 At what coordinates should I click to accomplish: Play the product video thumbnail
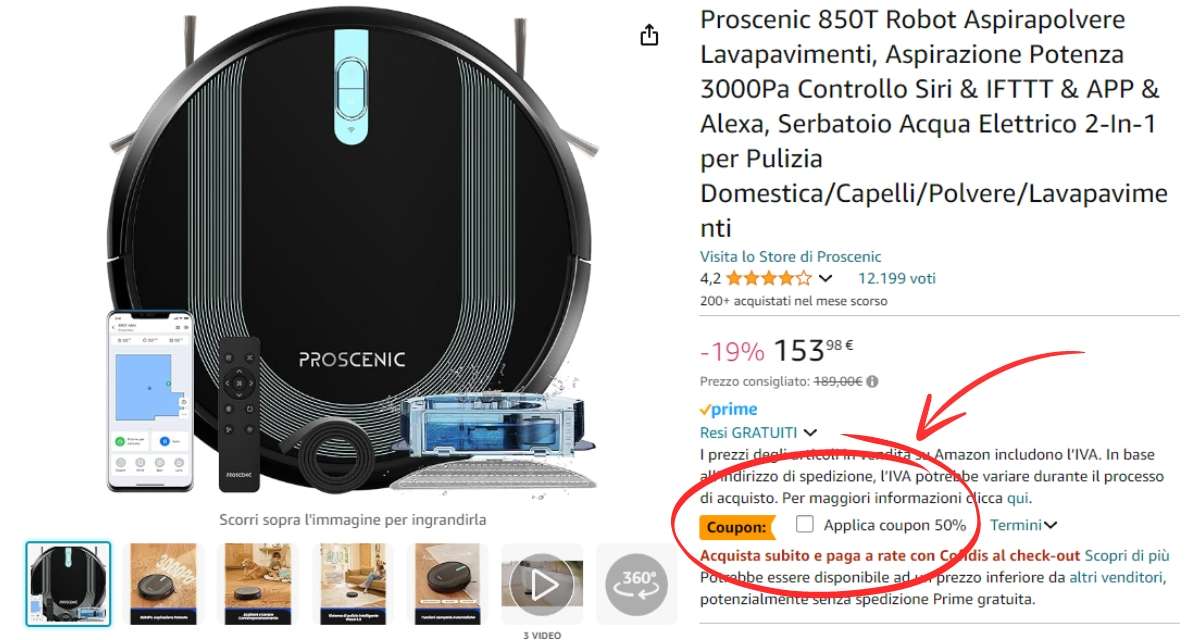(x=541, y=583)
